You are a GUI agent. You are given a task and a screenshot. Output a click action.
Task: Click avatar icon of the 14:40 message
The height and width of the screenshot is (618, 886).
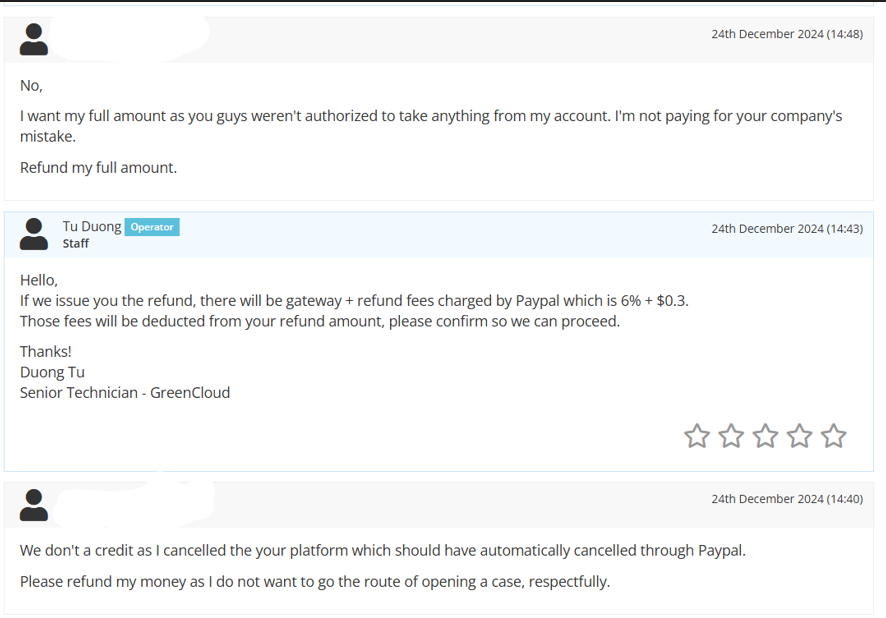(34, 504)
